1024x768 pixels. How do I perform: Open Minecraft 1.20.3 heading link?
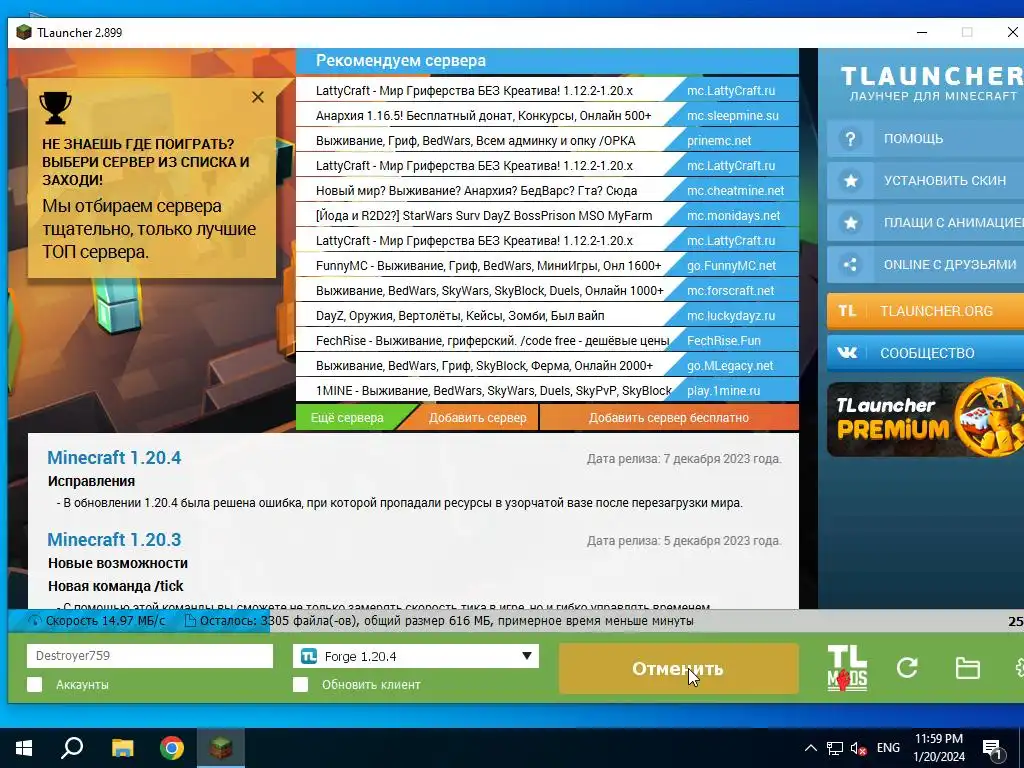[114, 540]
